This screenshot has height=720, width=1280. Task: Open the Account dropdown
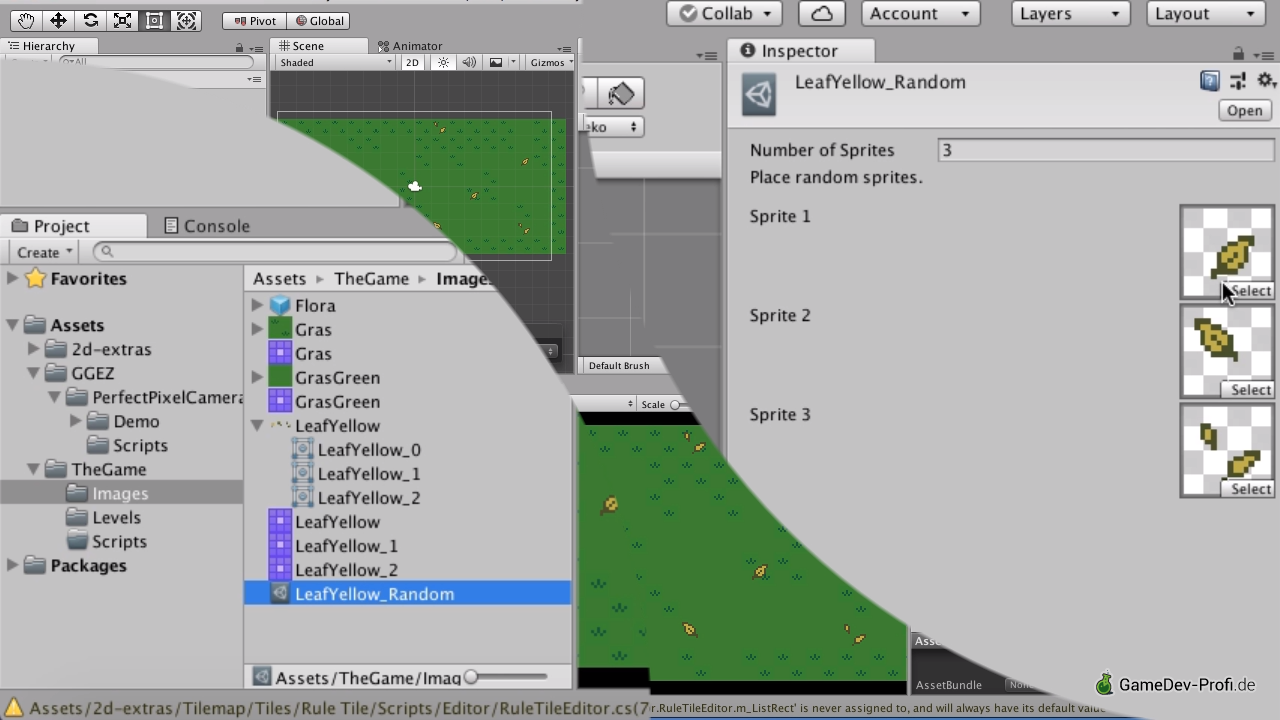click(920, 13)
